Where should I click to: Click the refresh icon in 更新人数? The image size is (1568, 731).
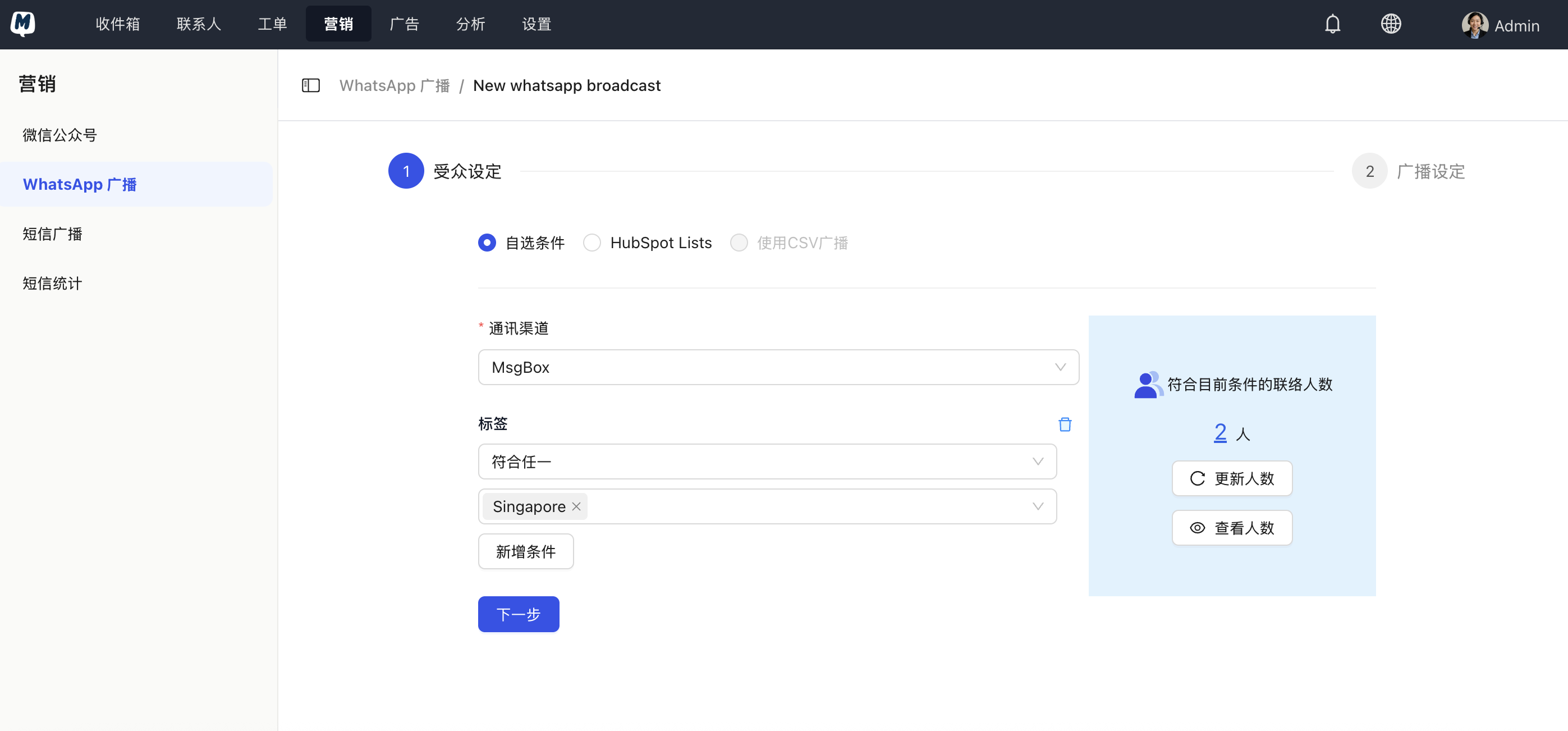[1197, 479]
